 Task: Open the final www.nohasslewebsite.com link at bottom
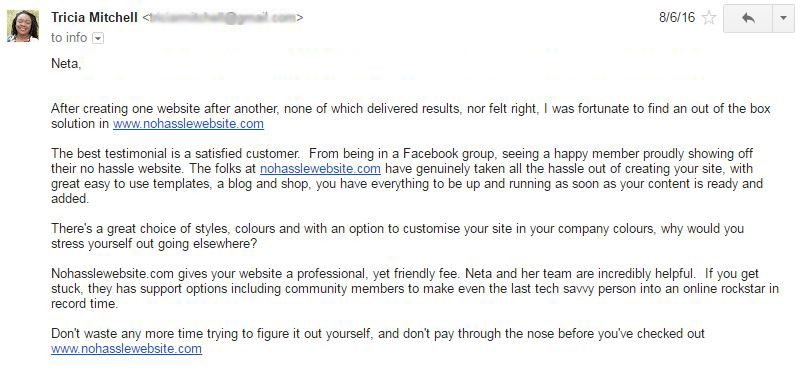[x=126, y=349]
